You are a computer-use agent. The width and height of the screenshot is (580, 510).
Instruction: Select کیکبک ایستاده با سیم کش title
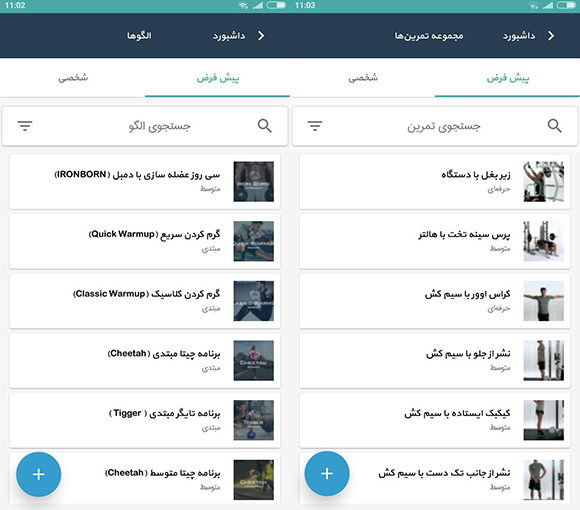click(x=457, y=413)
